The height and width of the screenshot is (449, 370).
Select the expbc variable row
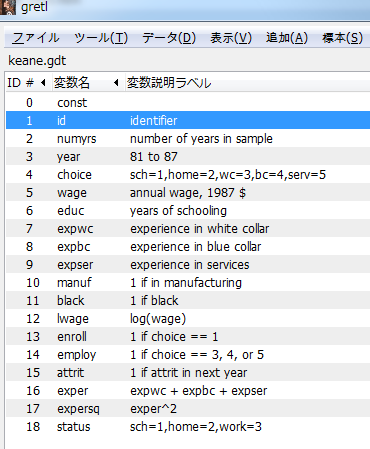click(188, 246)
